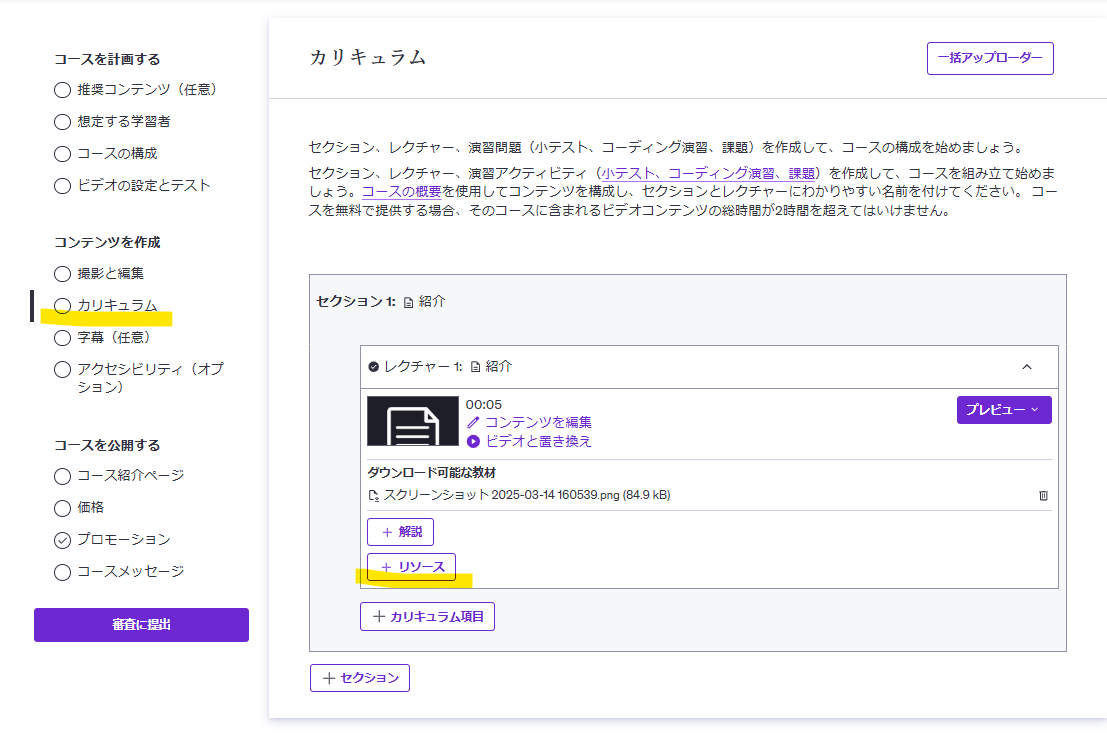Open the コースの概要 link

click(402, 191)
